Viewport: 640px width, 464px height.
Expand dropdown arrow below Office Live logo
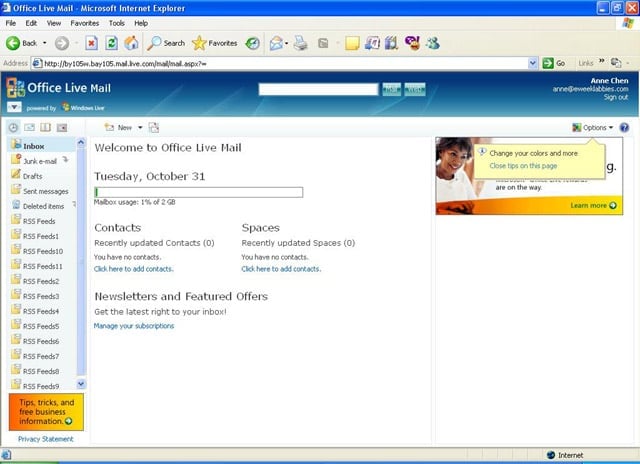[x=14, y=107]
